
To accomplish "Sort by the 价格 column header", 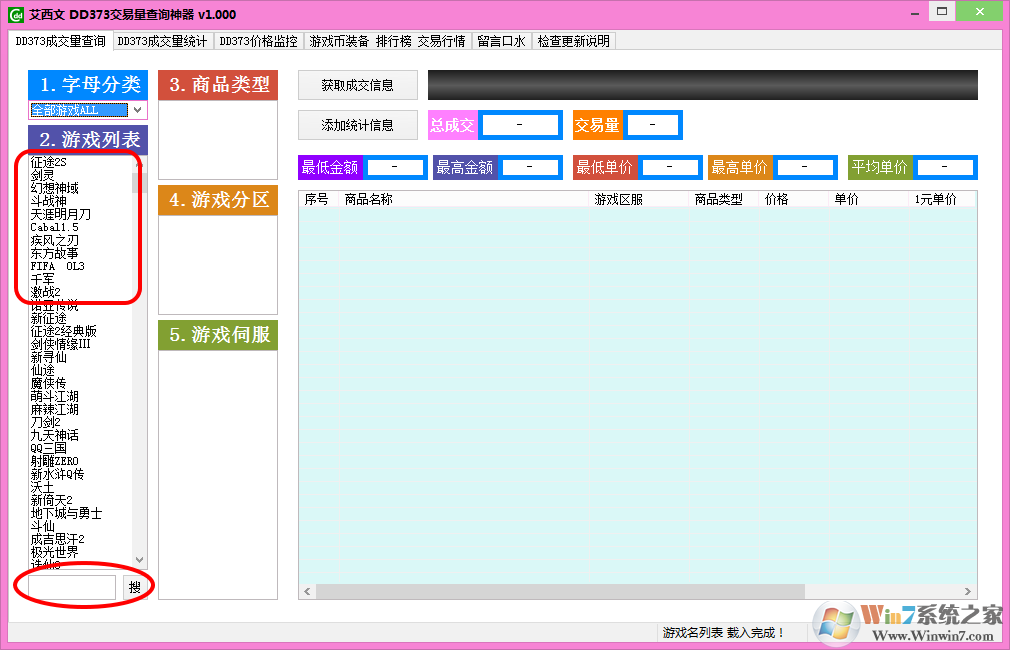I will (x=776, y=199).
